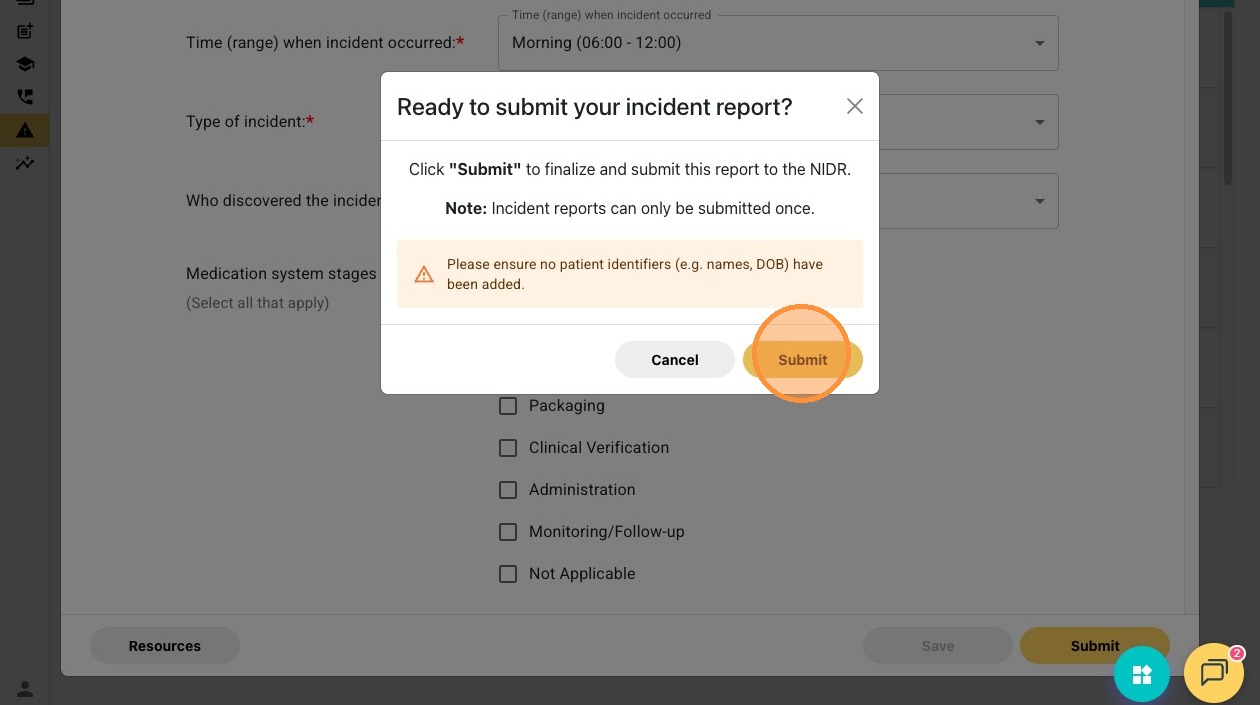Click the Resources button
This screenshot has width=1260, height=705.
[165, 646]
